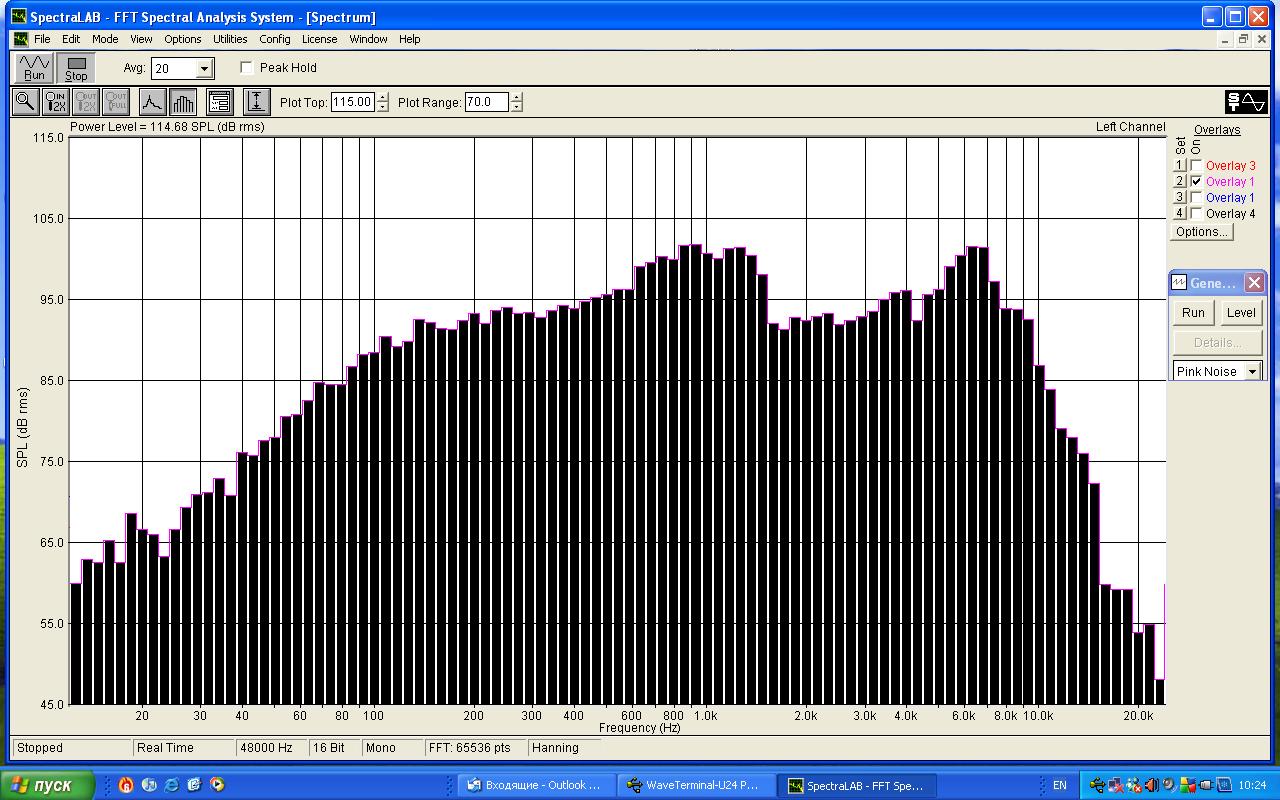Click the Plot Range value field
Image resolution: width=1280 pixels, height=800 pixels.
pyautogui.click(x=487, y=102)
